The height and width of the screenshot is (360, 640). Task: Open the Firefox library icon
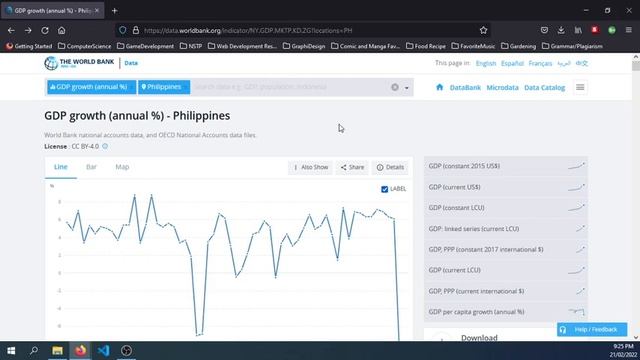[578, 30]
